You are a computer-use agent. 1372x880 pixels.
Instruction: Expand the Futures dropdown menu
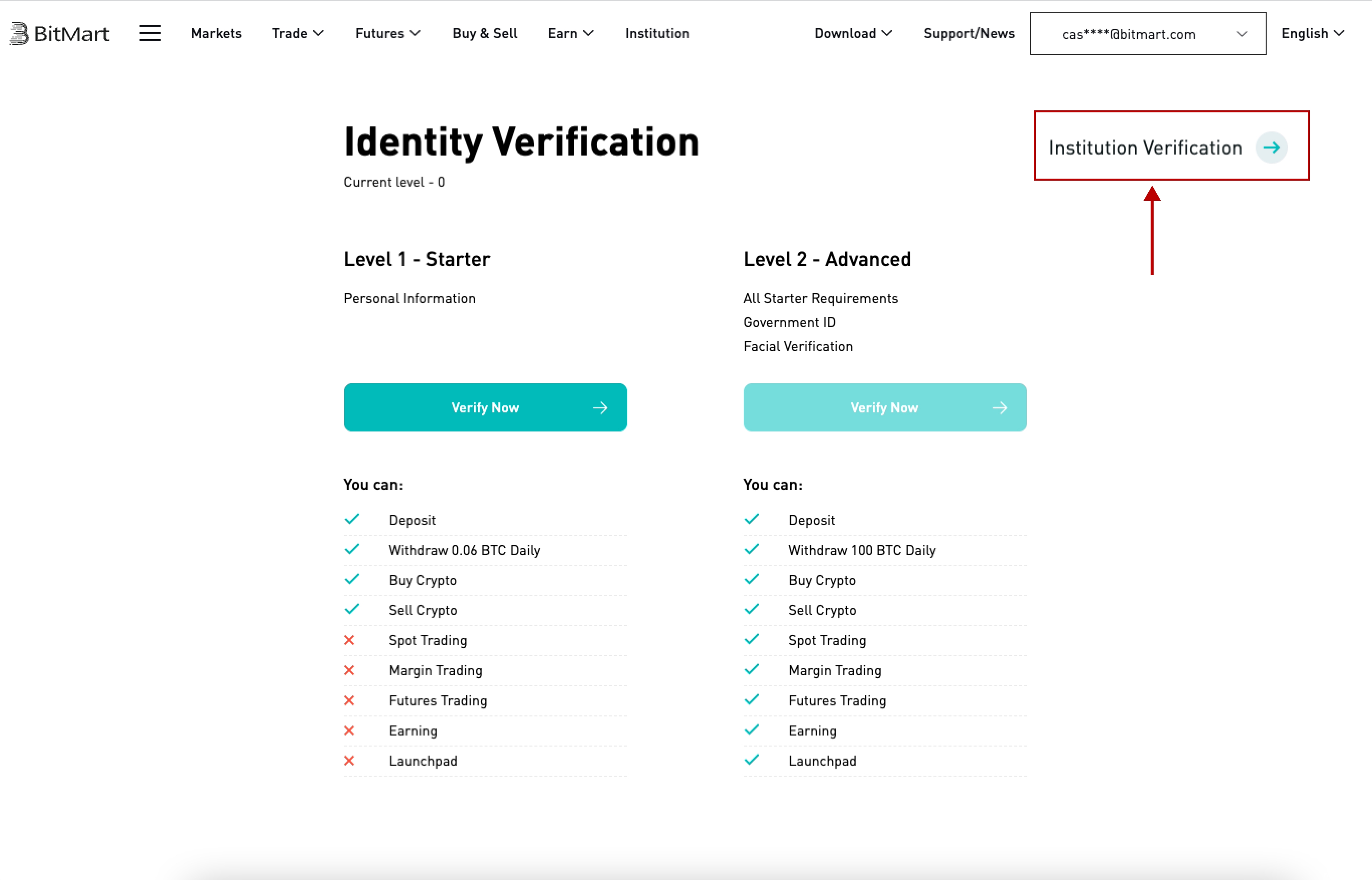(387, 34)
